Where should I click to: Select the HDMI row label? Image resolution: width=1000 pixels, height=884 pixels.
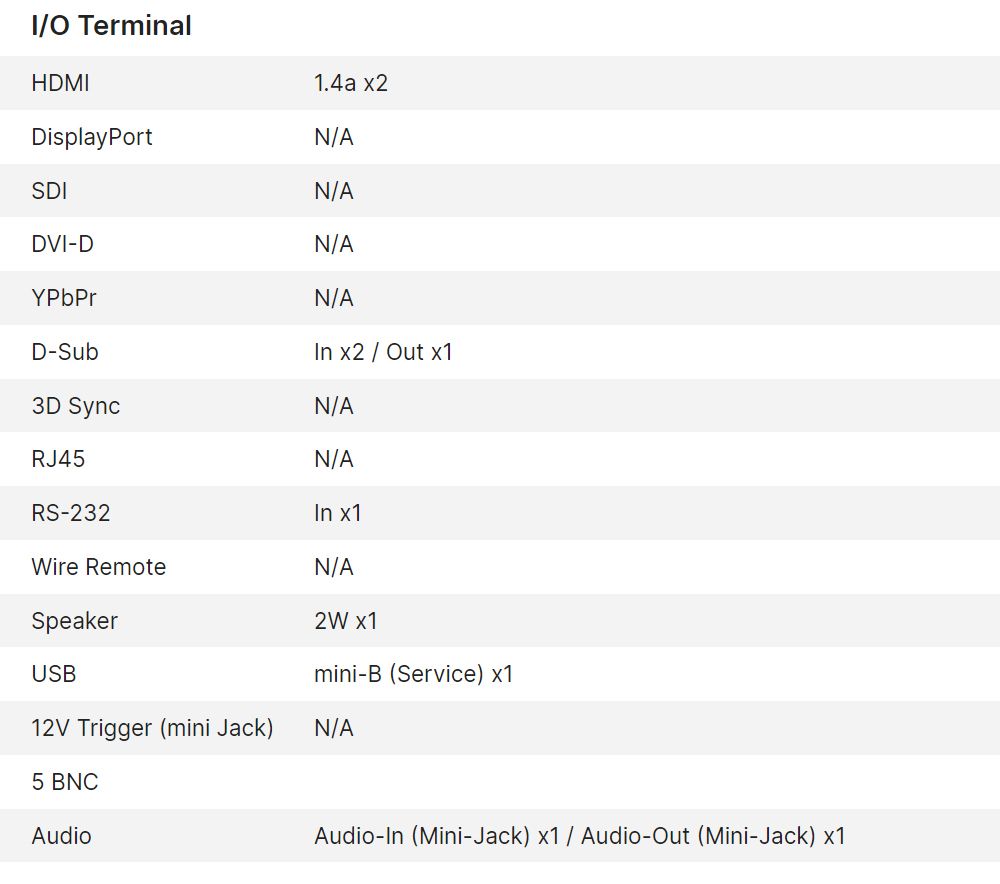(60, 83)
